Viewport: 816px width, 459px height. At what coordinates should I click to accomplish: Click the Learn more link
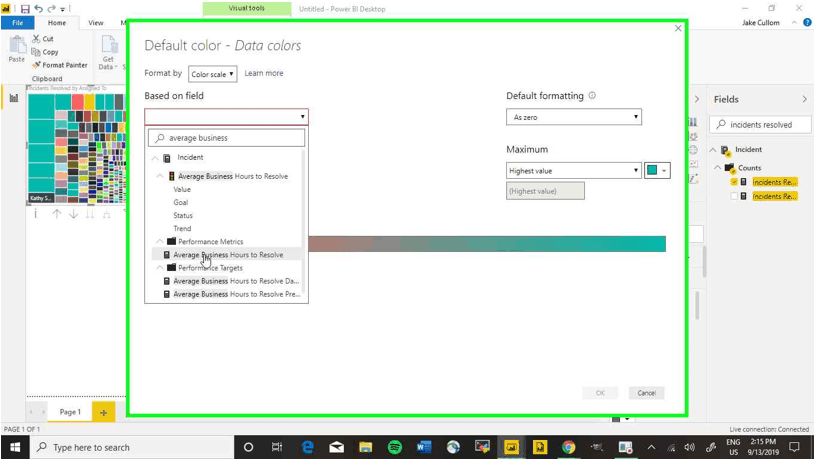tap(264, 73)
